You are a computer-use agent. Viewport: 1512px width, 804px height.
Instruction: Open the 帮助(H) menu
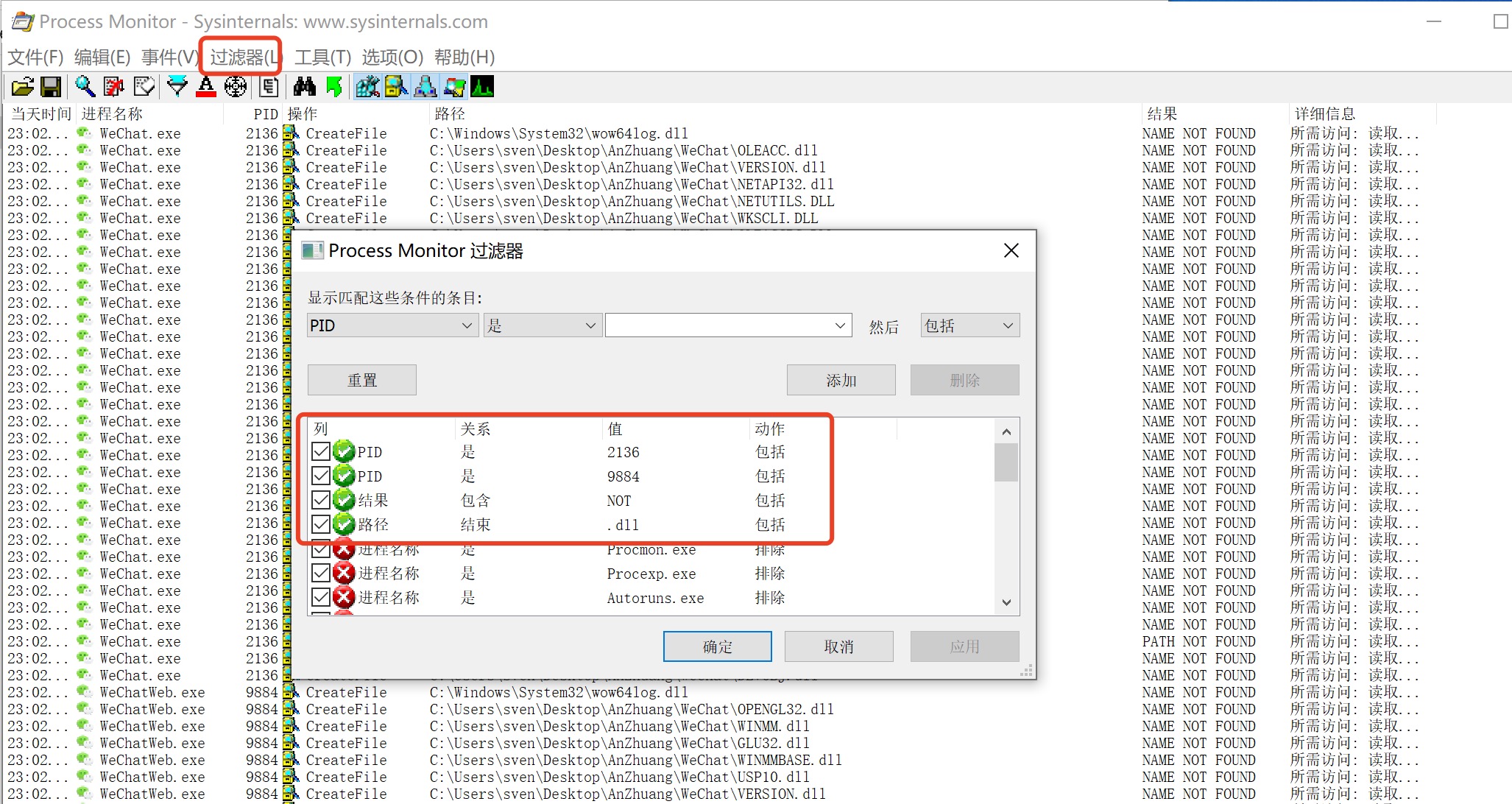click(464, 57)
